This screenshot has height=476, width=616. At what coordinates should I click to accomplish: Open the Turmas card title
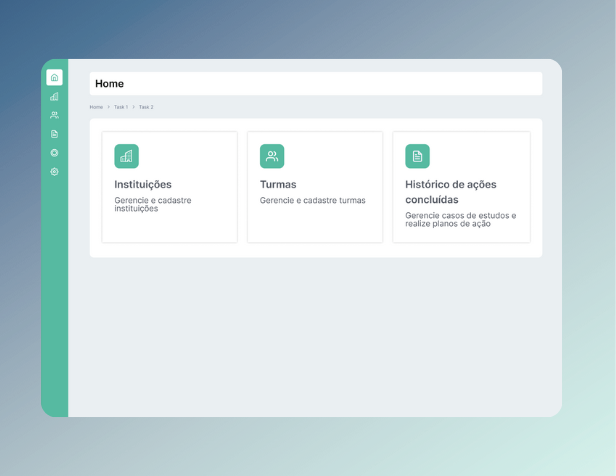click(278, 184)
